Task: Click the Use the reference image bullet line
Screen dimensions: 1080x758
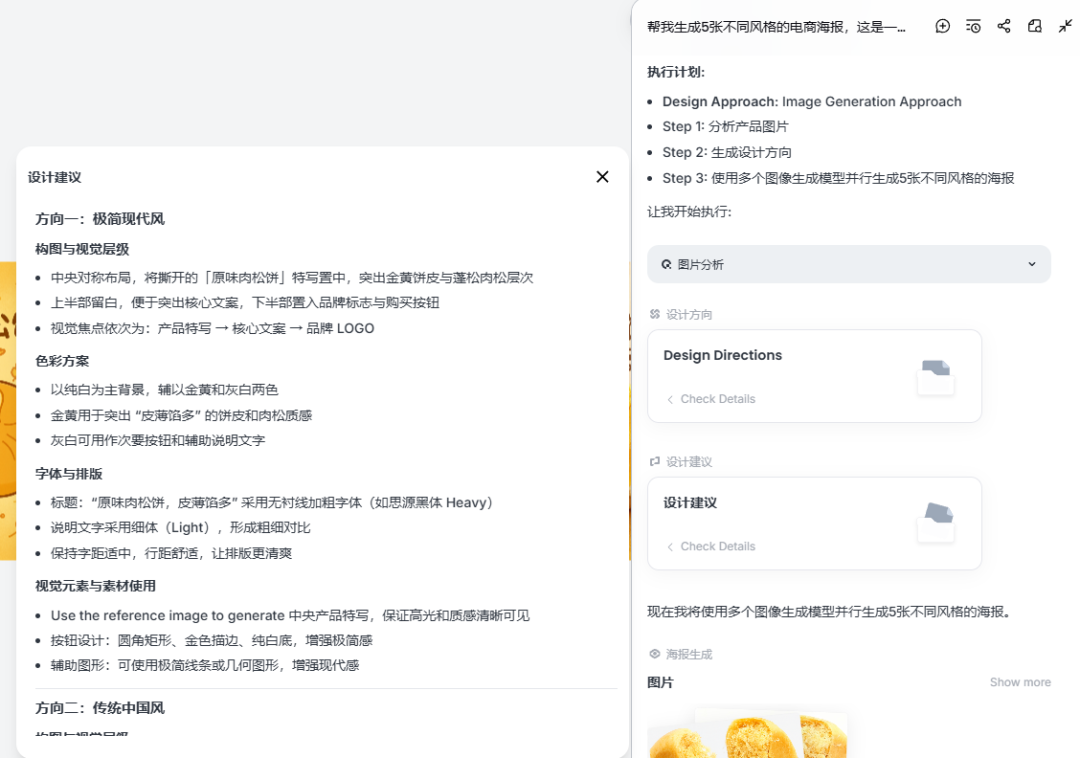Action: coord(290,615)
